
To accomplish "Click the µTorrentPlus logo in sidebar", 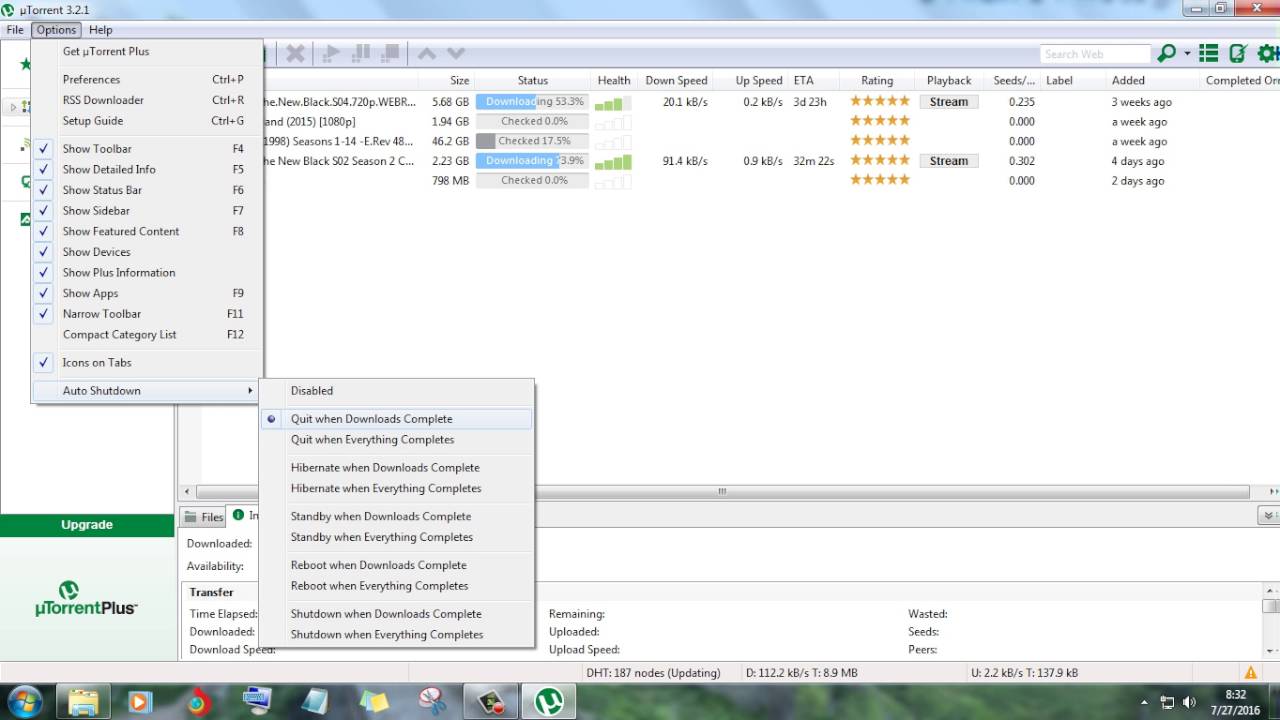I will point(86,598).
